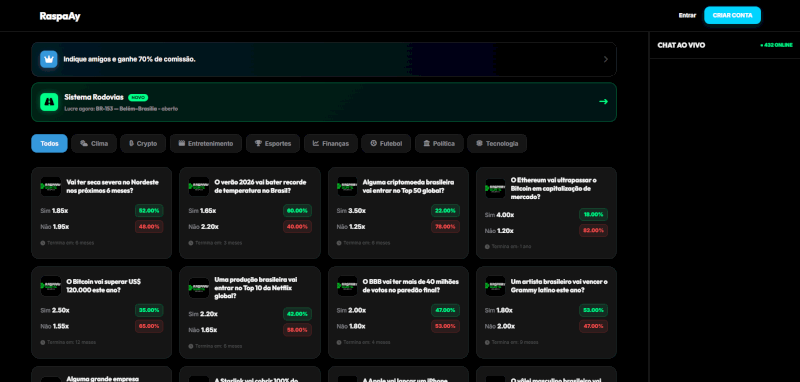Open the 70% commission referral banner
The image size is (800, 382).
(323, 59)
